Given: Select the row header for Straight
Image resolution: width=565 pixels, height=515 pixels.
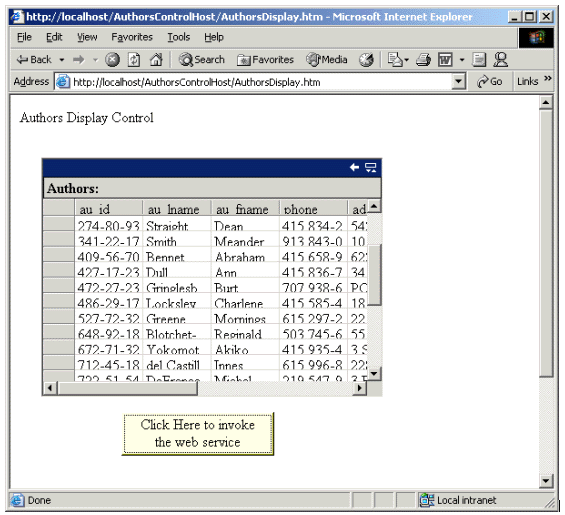Looking at the screenshot, I should pos(59,223).
